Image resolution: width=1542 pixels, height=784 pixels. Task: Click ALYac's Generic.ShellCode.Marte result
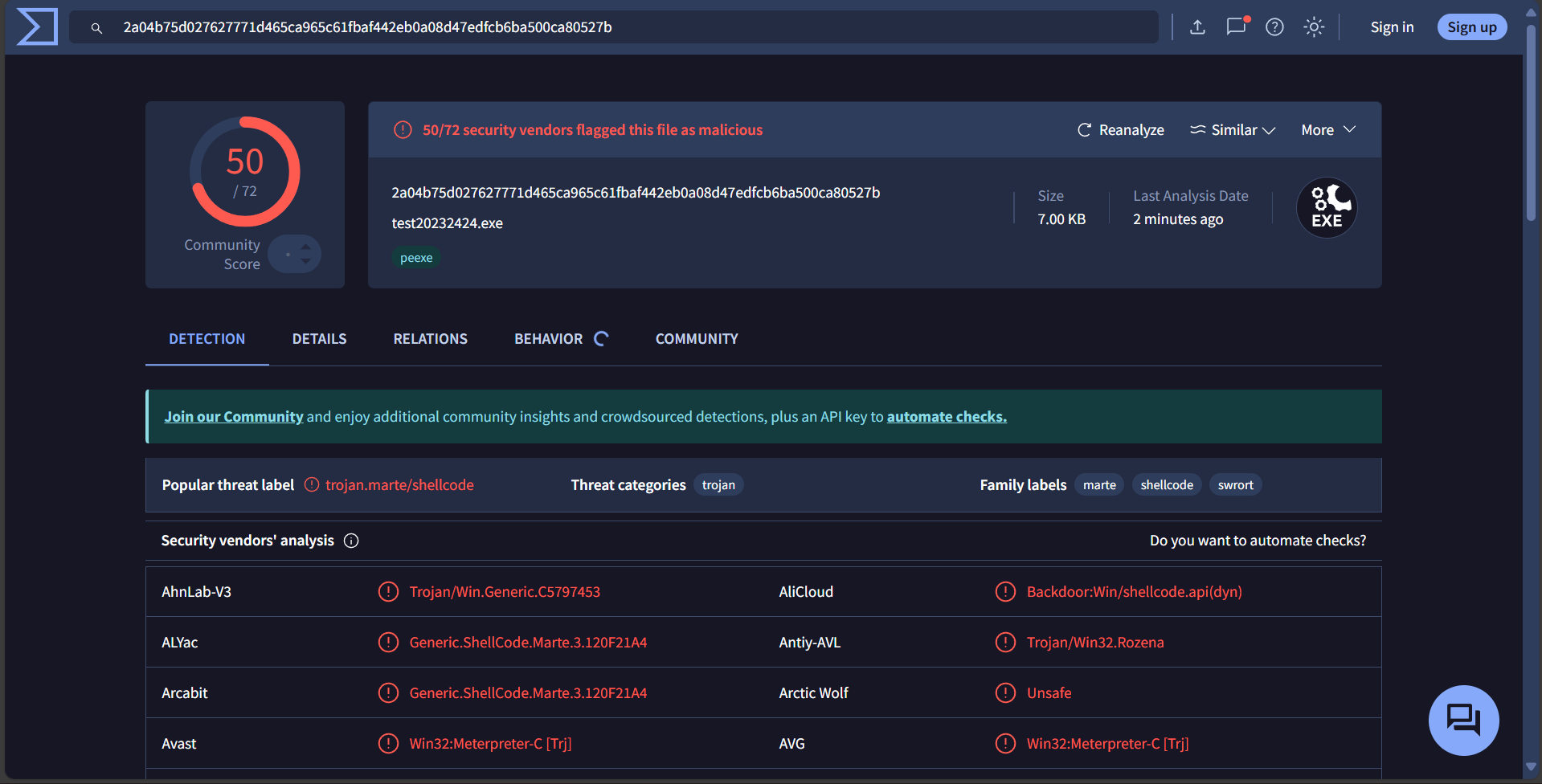(528, 643)
